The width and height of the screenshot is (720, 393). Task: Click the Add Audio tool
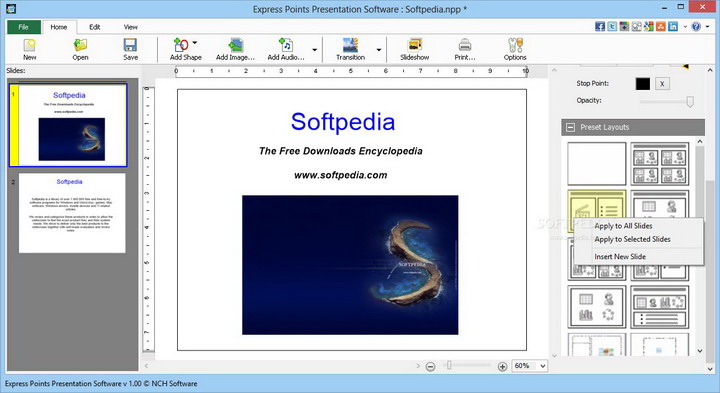[286, 49]
